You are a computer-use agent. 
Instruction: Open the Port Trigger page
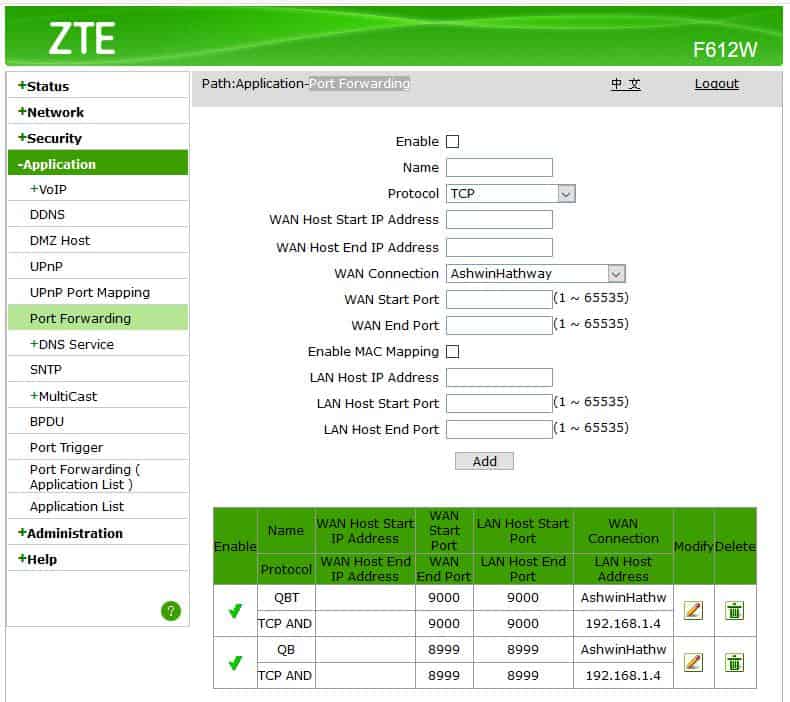67,448
